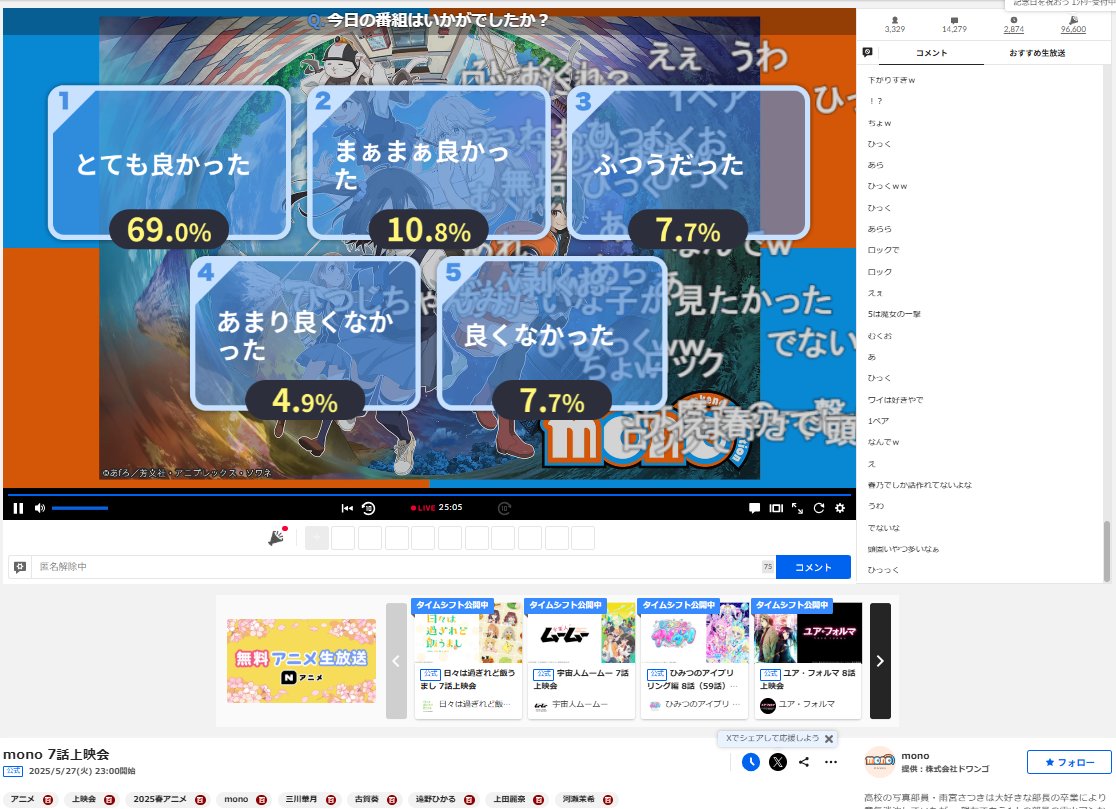Pause the live stream playback
Screen dimensions: 1116x809
[19, 508]
